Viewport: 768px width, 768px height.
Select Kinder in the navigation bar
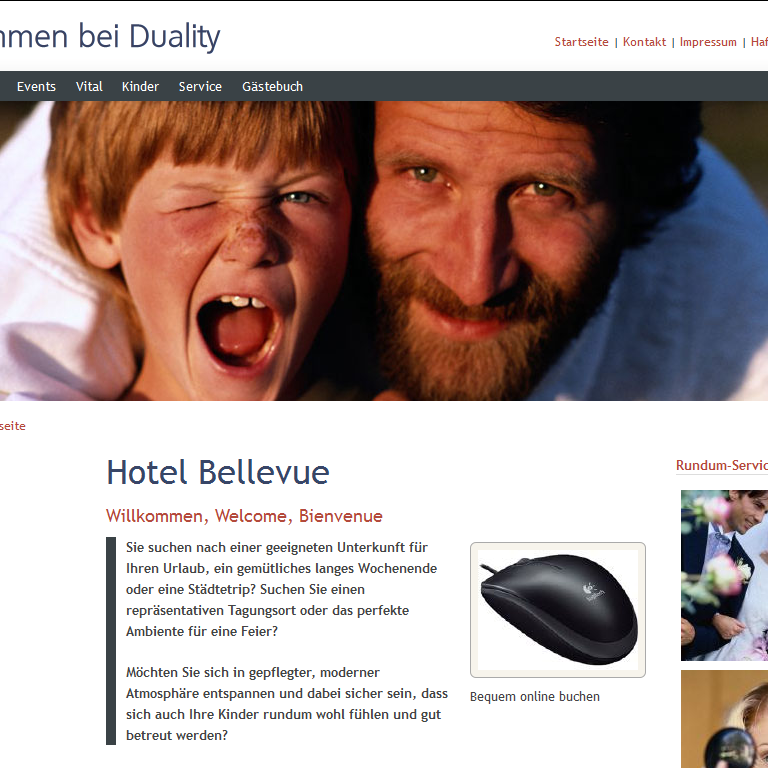140,87
